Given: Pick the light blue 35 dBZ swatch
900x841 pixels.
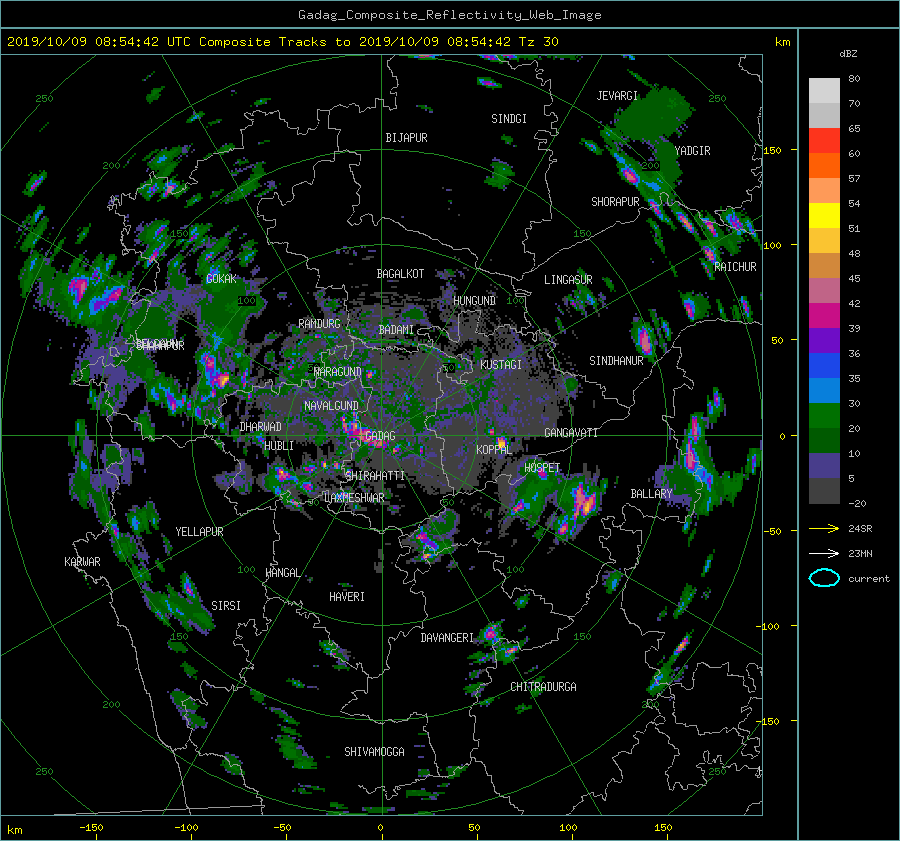Looking at the screenshot, I should [824, 390].
